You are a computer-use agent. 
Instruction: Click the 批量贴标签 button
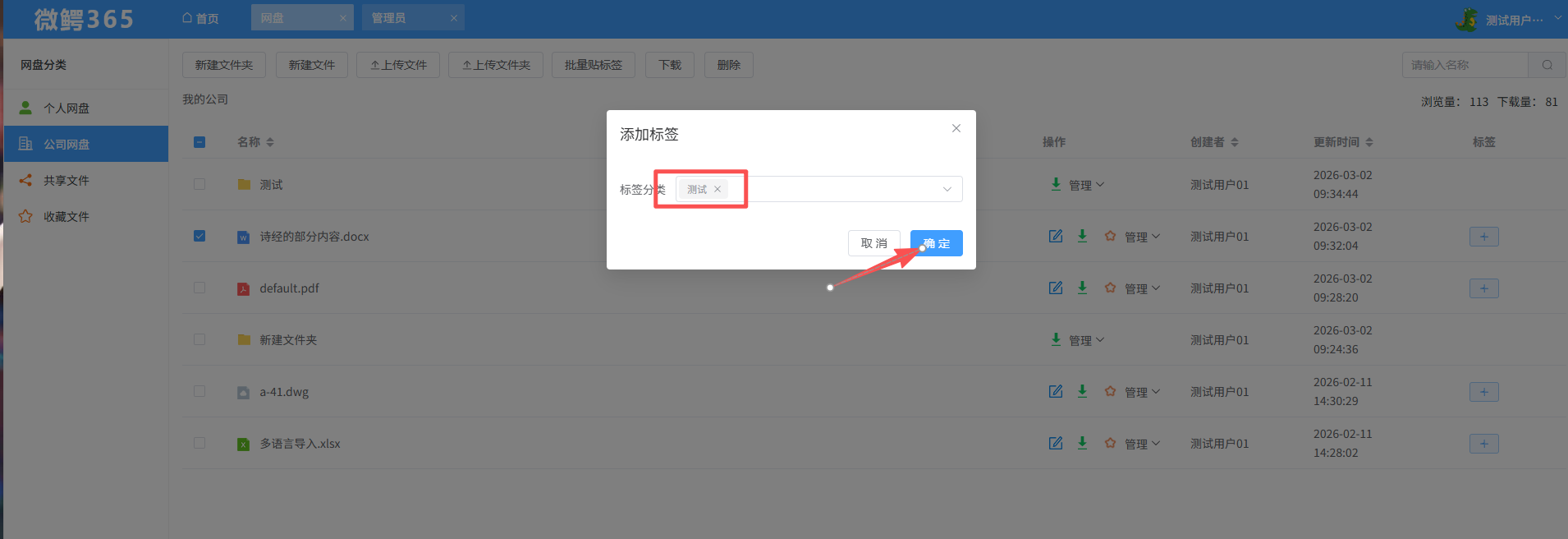[594, 65]
